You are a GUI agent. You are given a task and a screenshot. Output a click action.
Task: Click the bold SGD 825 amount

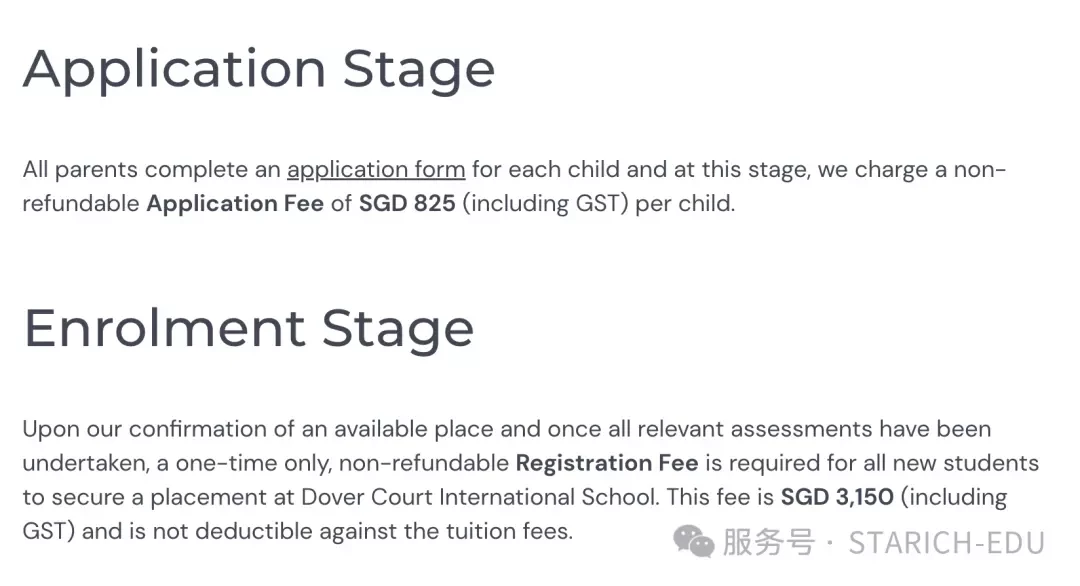click(407, 204)
